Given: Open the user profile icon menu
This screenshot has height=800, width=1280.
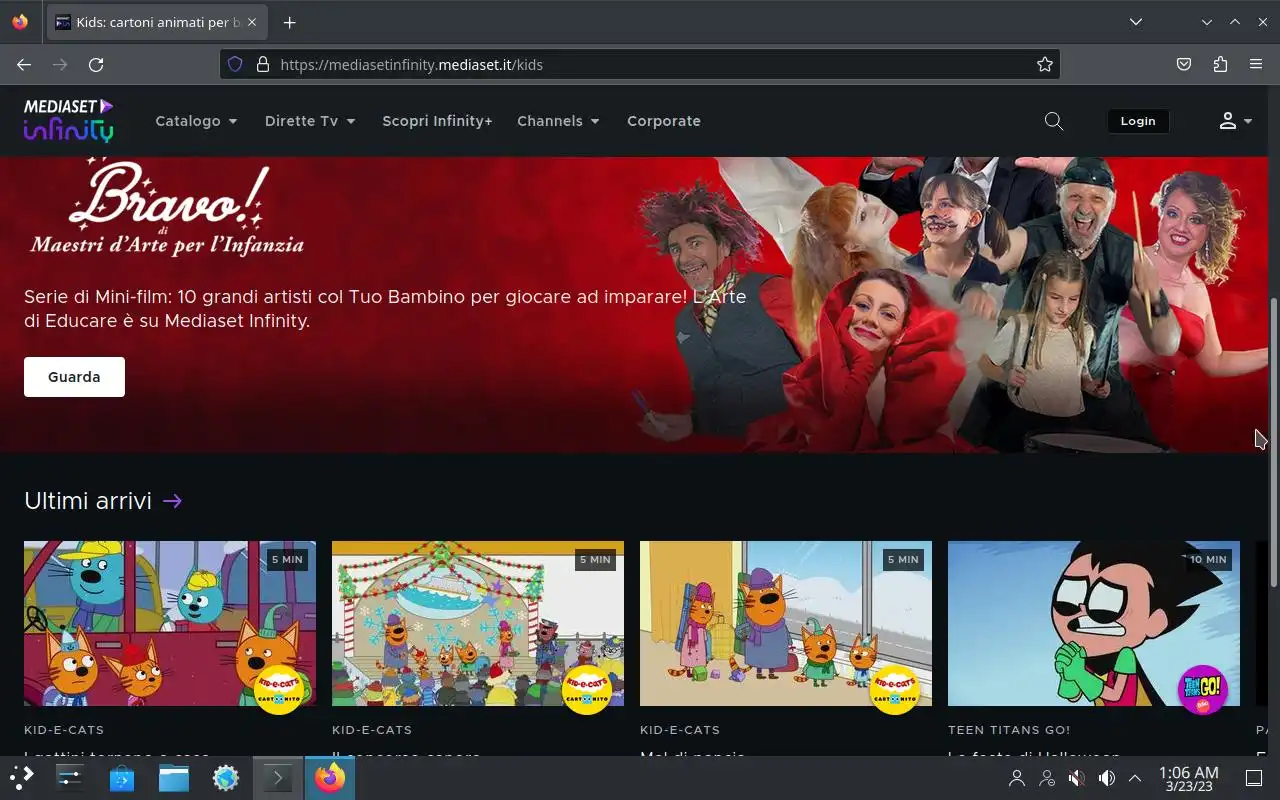Looking at the screenshot, I should pyautogui.click(x=1235, y=121).
